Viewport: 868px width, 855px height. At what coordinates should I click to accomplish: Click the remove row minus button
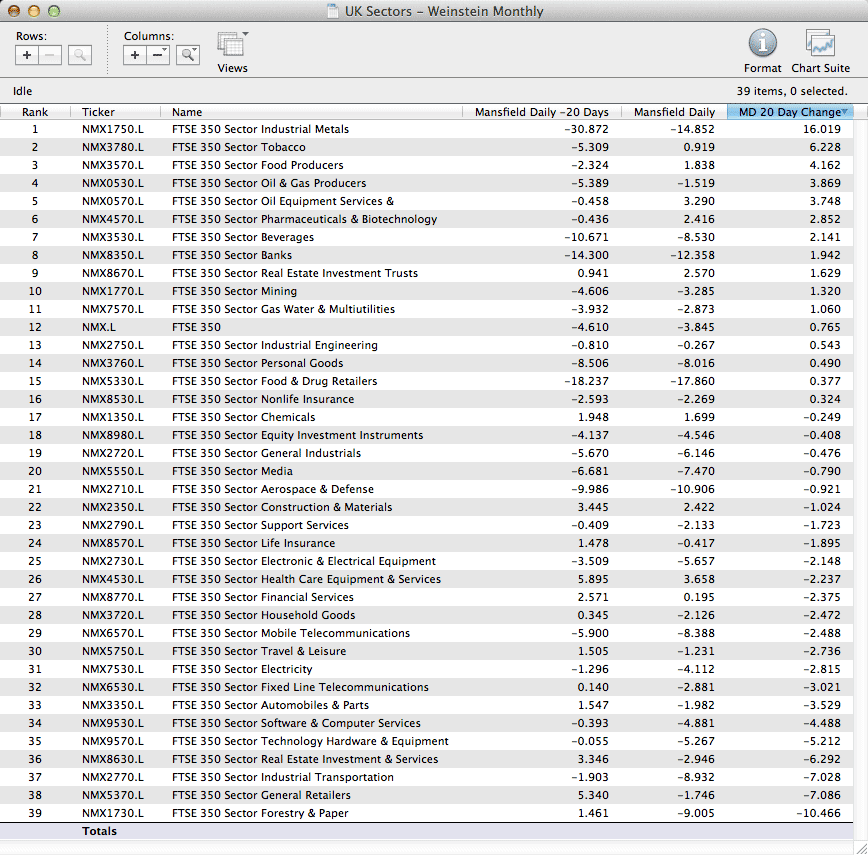[50, 55]
